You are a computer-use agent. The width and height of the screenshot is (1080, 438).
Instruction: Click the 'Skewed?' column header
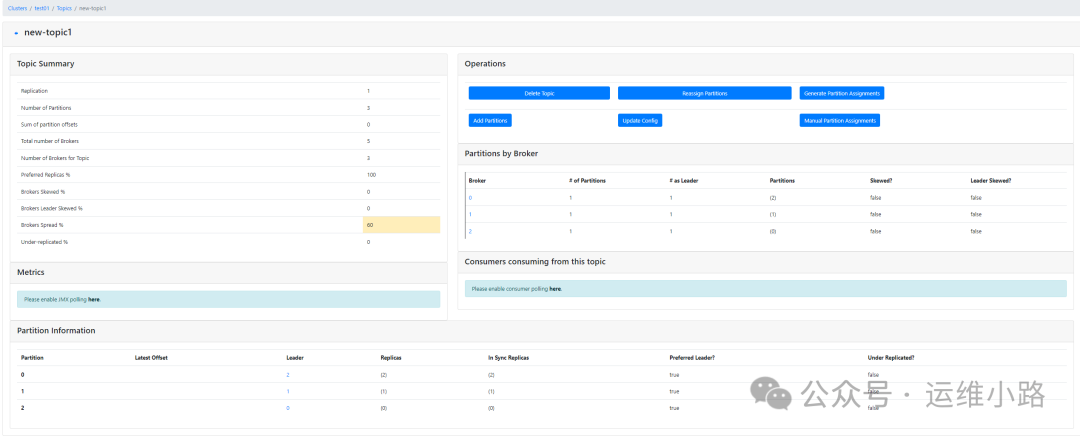(881, 180)
